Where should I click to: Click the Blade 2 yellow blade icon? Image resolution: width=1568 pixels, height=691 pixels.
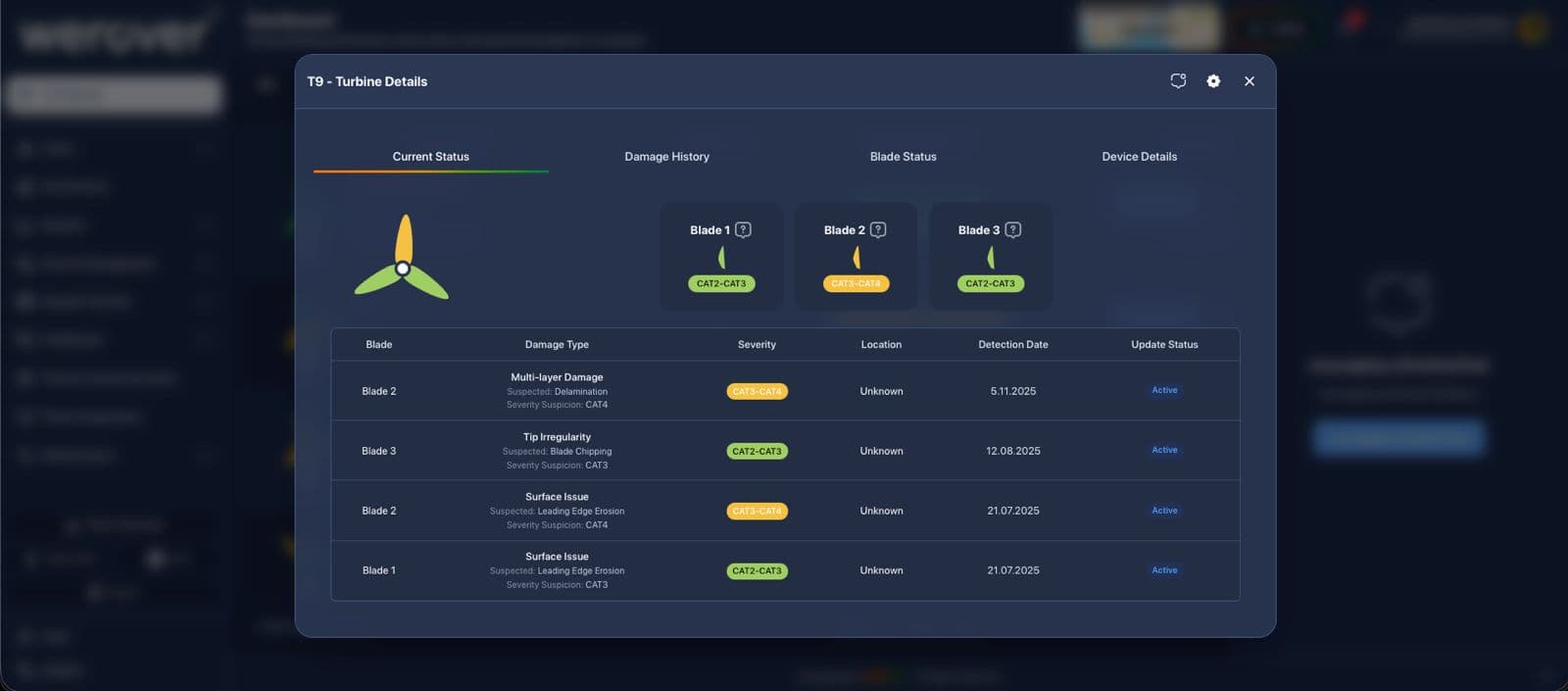point(857,258)
